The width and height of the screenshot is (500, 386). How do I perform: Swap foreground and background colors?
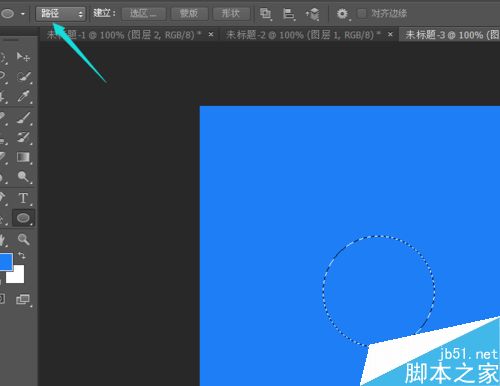[22, 256]
